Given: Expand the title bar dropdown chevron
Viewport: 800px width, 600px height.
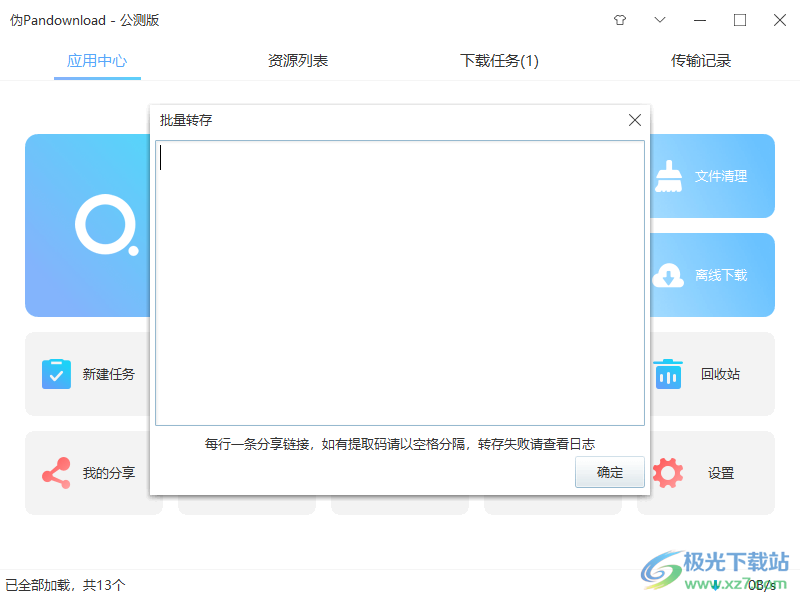Looking at the screenshot, I should coord(660,20).
